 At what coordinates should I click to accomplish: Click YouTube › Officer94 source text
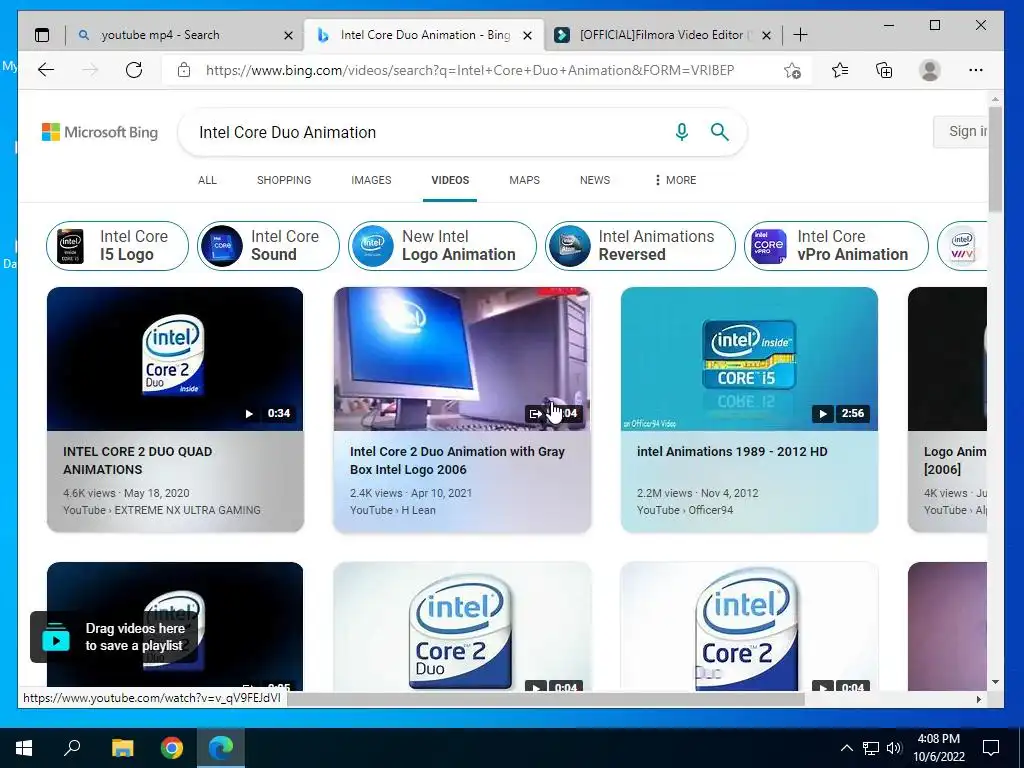(685, 510)
